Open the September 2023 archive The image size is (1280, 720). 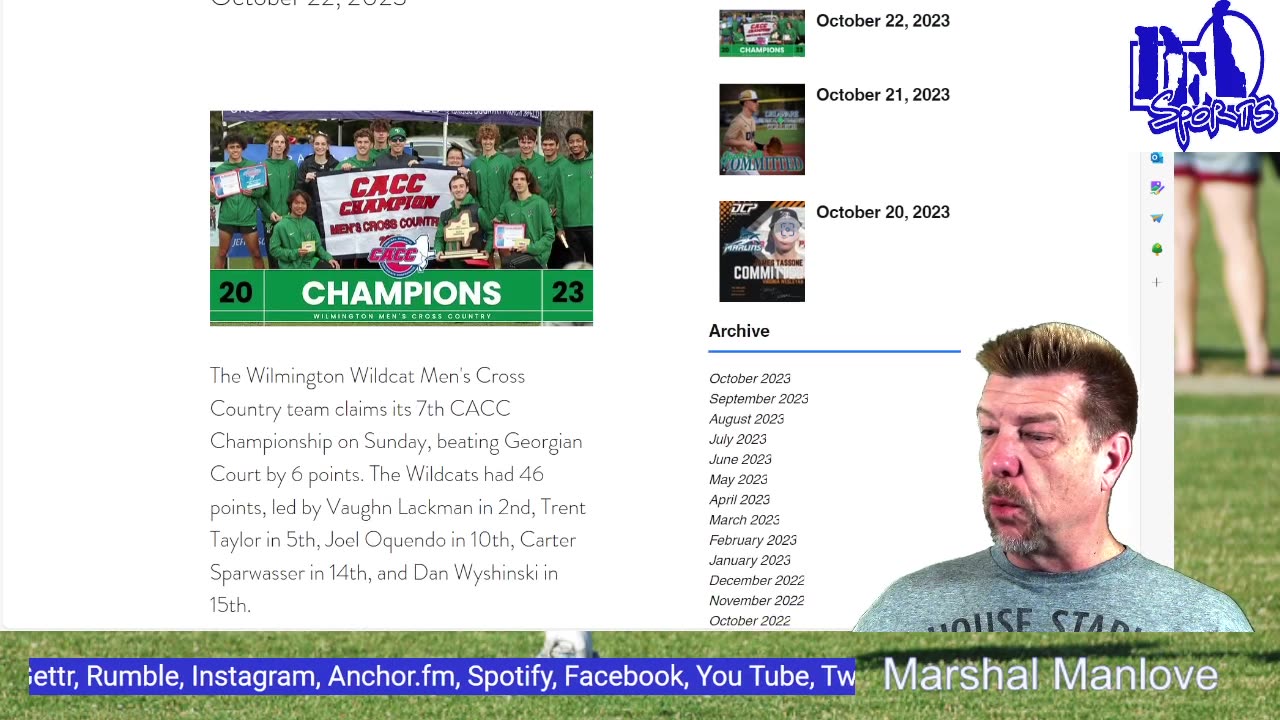pos(759,399)
